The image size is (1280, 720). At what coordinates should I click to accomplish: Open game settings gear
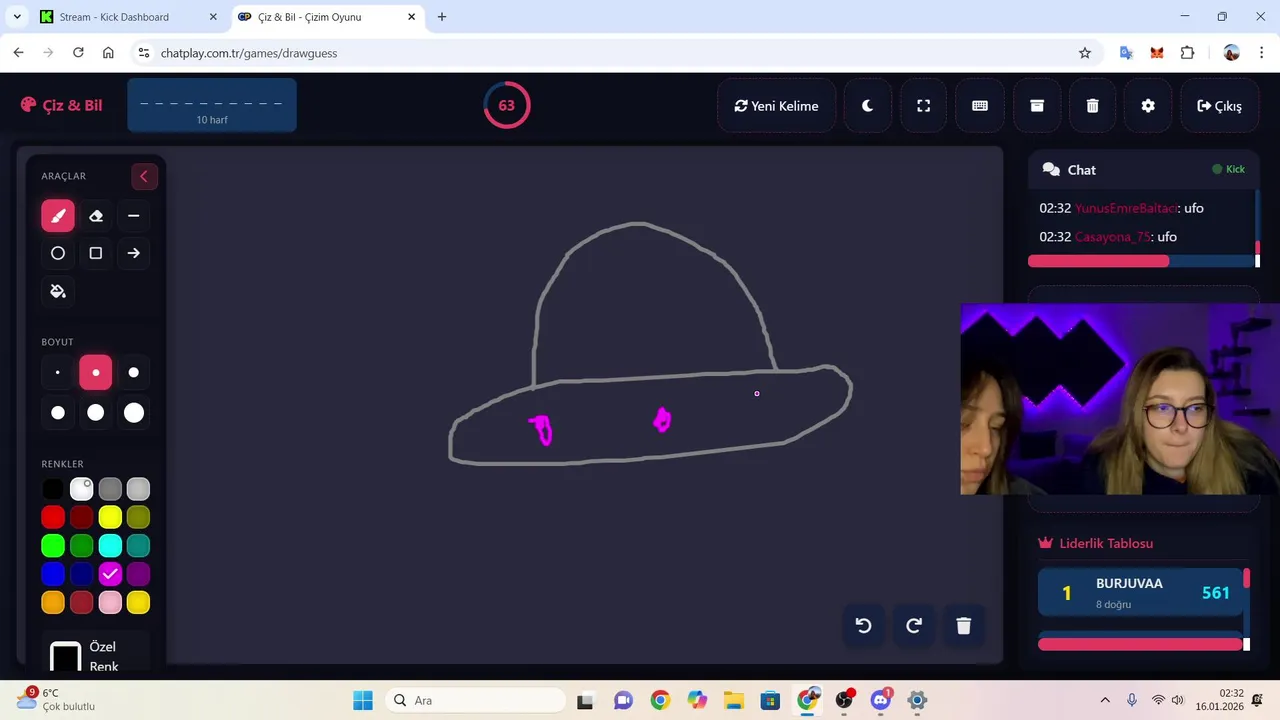[x=1148, y=106]
